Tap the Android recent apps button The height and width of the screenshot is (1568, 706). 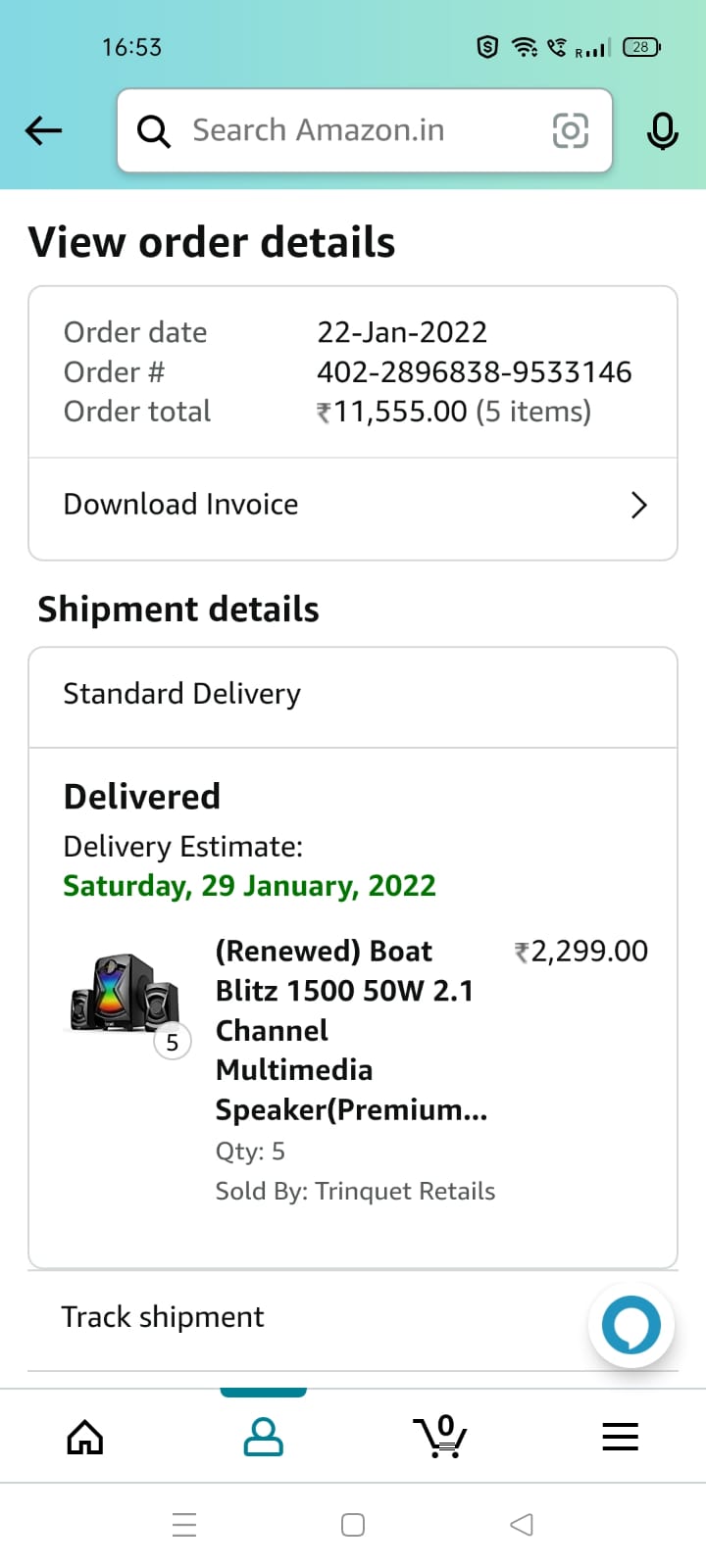click(184, 1525)
